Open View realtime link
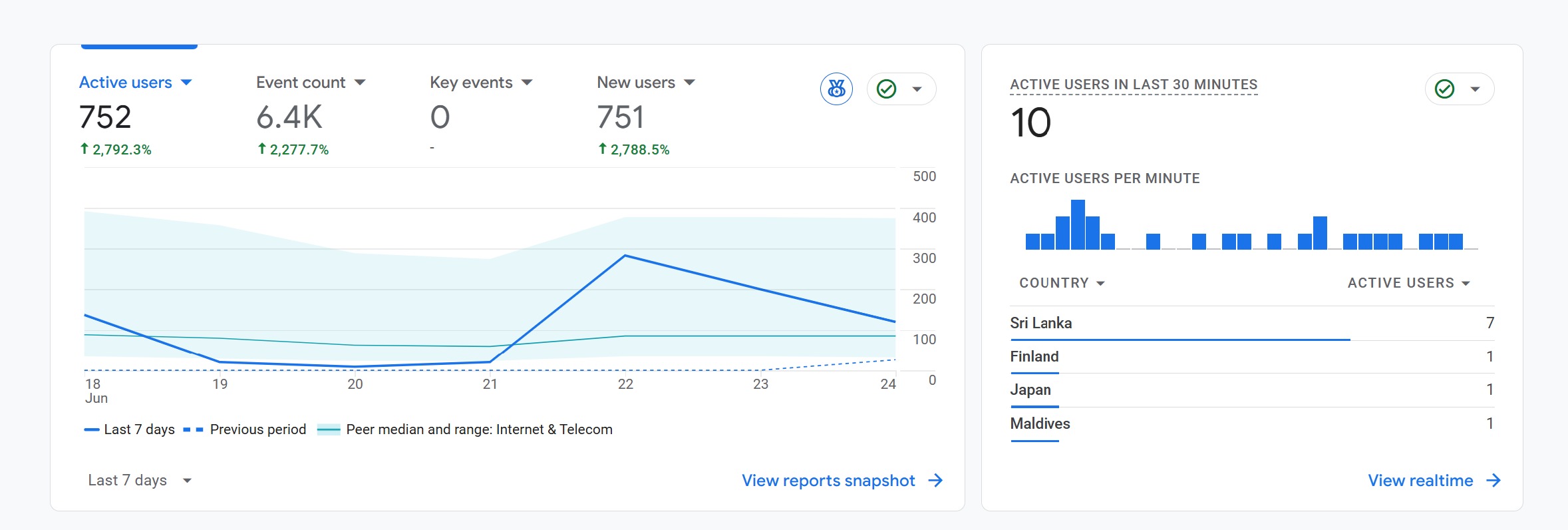The width and height of the screenshot is (1568, 530). (1420, 480)
